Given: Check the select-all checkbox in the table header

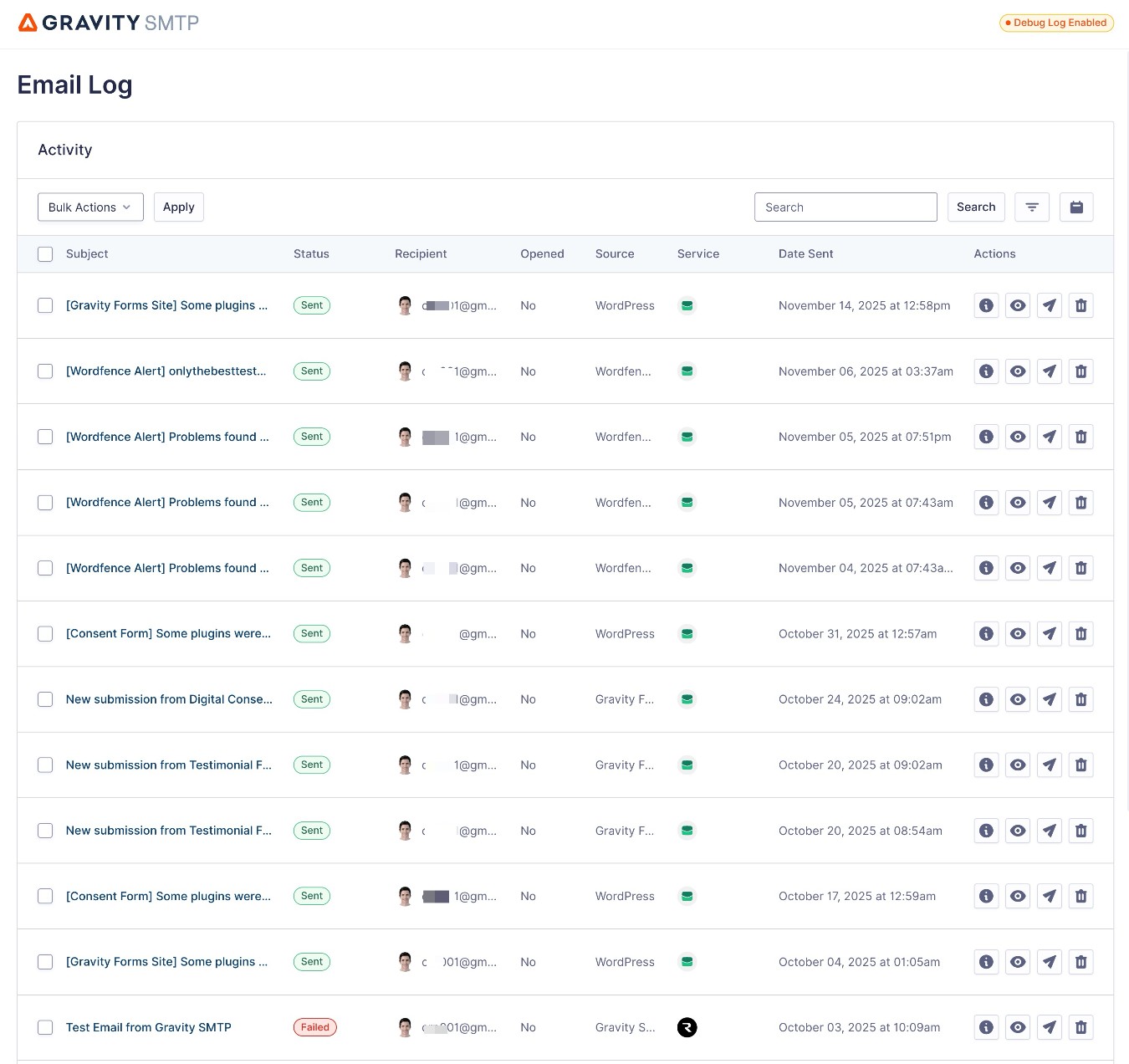Looking at the screenshot, I should 45,253.
